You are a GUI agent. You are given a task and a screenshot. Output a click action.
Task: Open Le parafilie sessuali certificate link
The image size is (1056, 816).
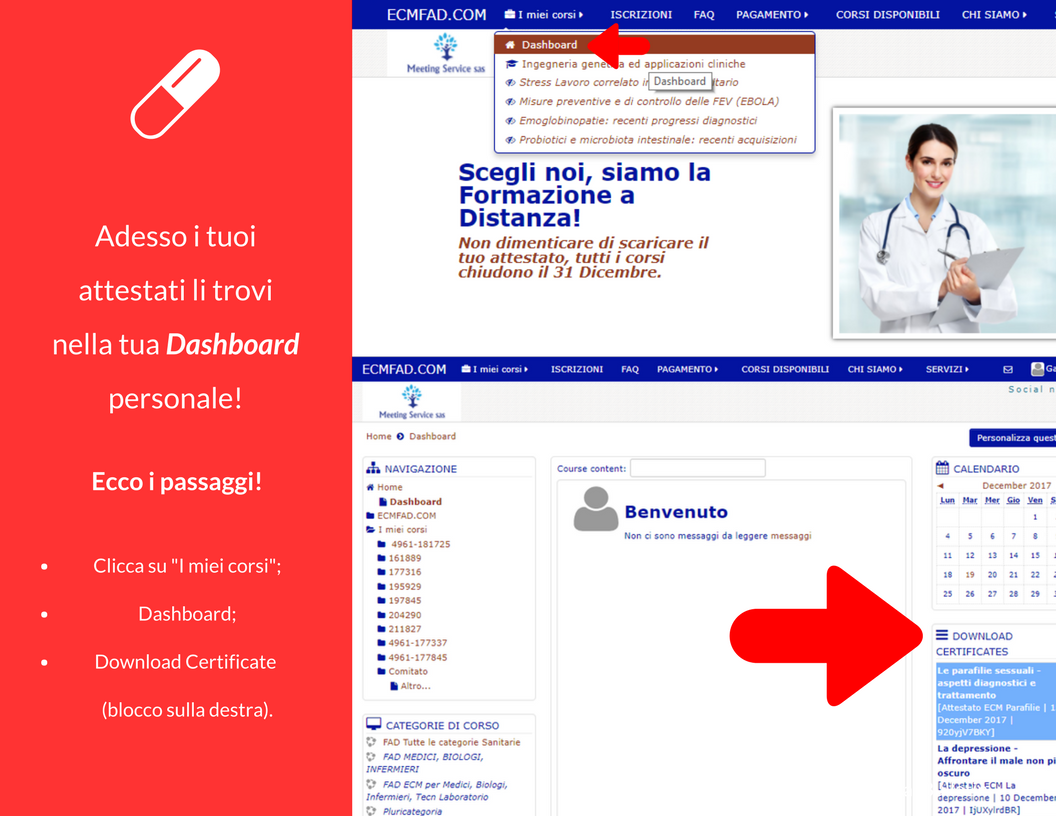tap(996, 701)
